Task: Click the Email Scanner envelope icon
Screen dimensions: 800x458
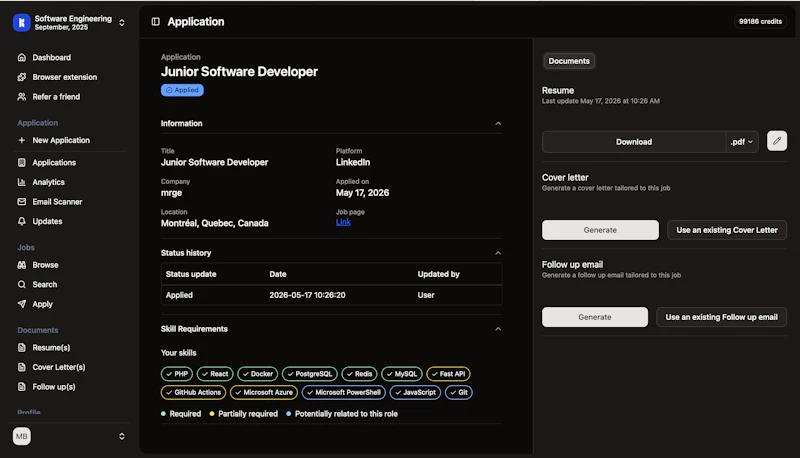Action: (x=21, y=202)
